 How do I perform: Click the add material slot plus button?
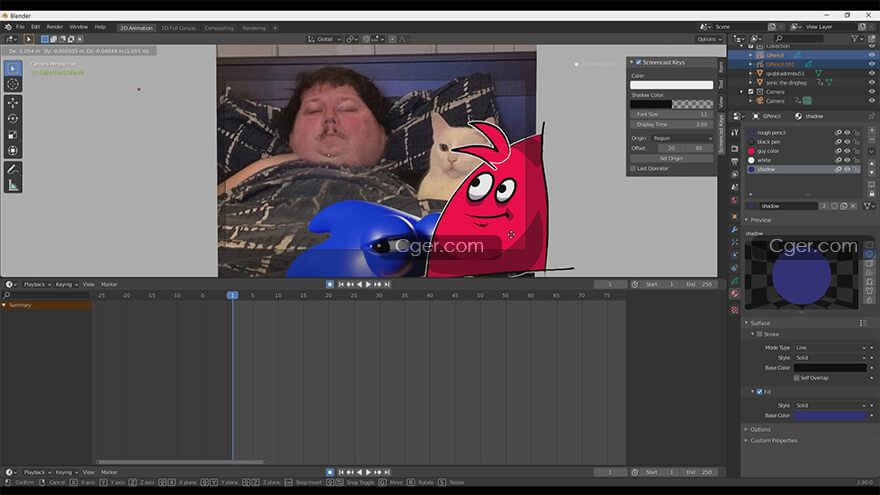872,130
